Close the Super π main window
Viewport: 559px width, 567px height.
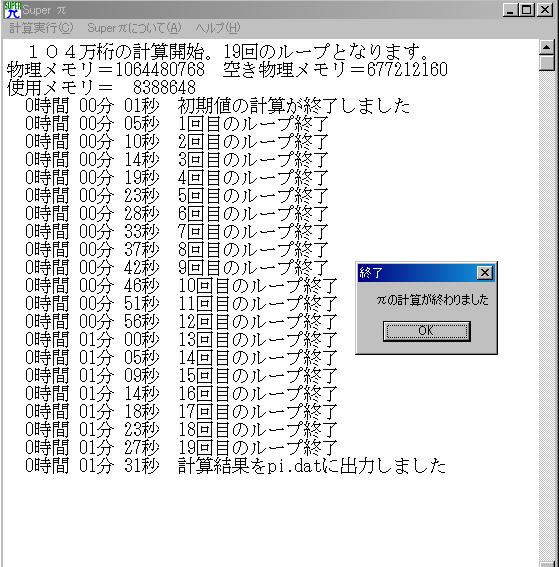pyautogui.click(x=545, y=10)
